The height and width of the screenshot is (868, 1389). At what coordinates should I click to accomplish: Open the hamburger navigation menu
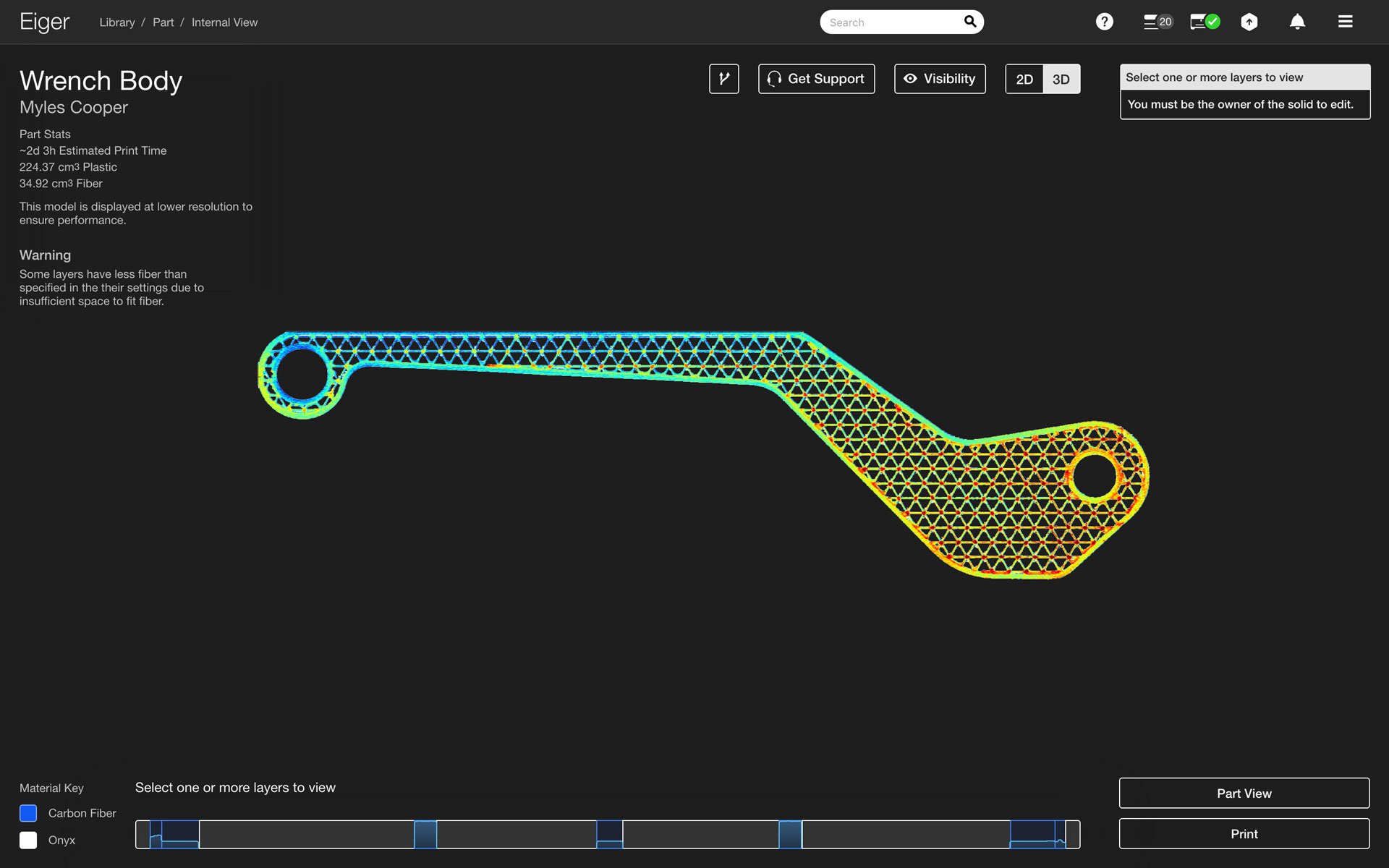[x=1345, y=22]
